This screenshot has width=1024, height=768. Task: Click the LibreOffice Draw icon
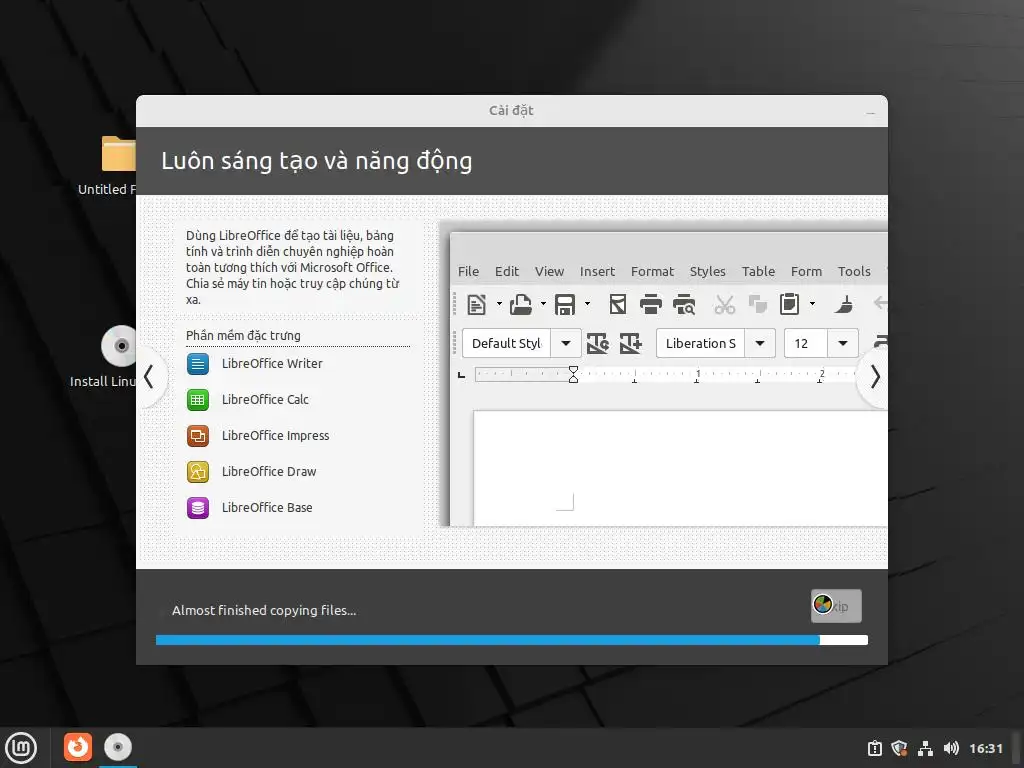[198, 472]
